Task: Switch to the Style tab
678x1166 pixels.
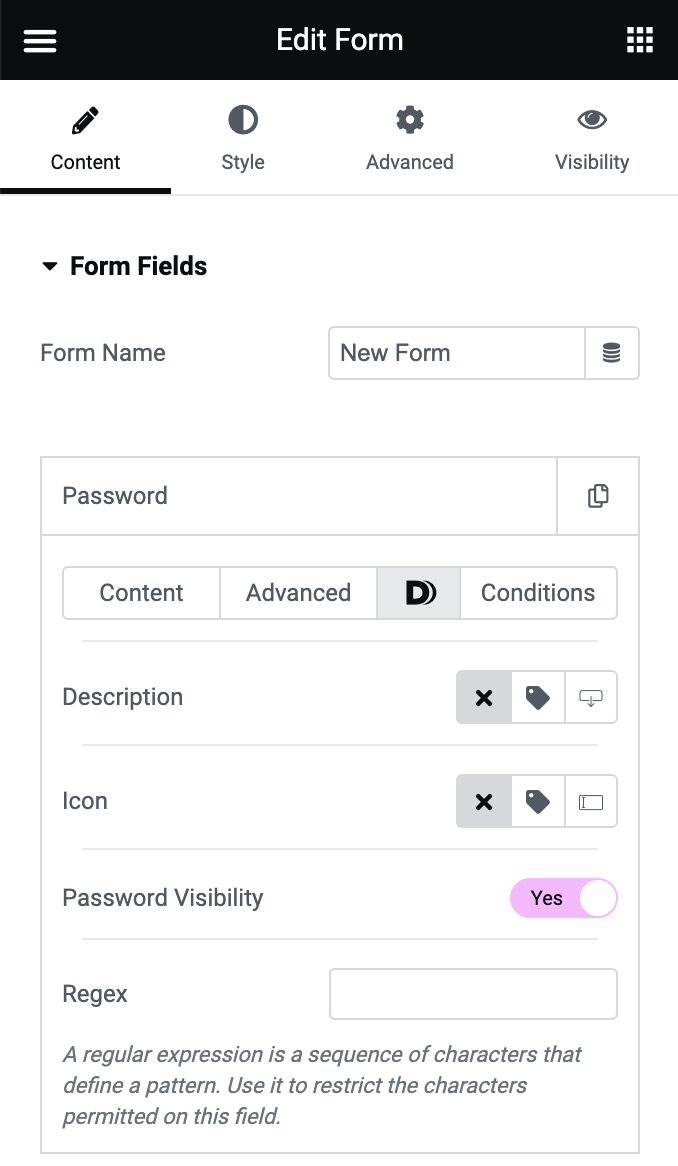Action: click(x=242, y=138)
